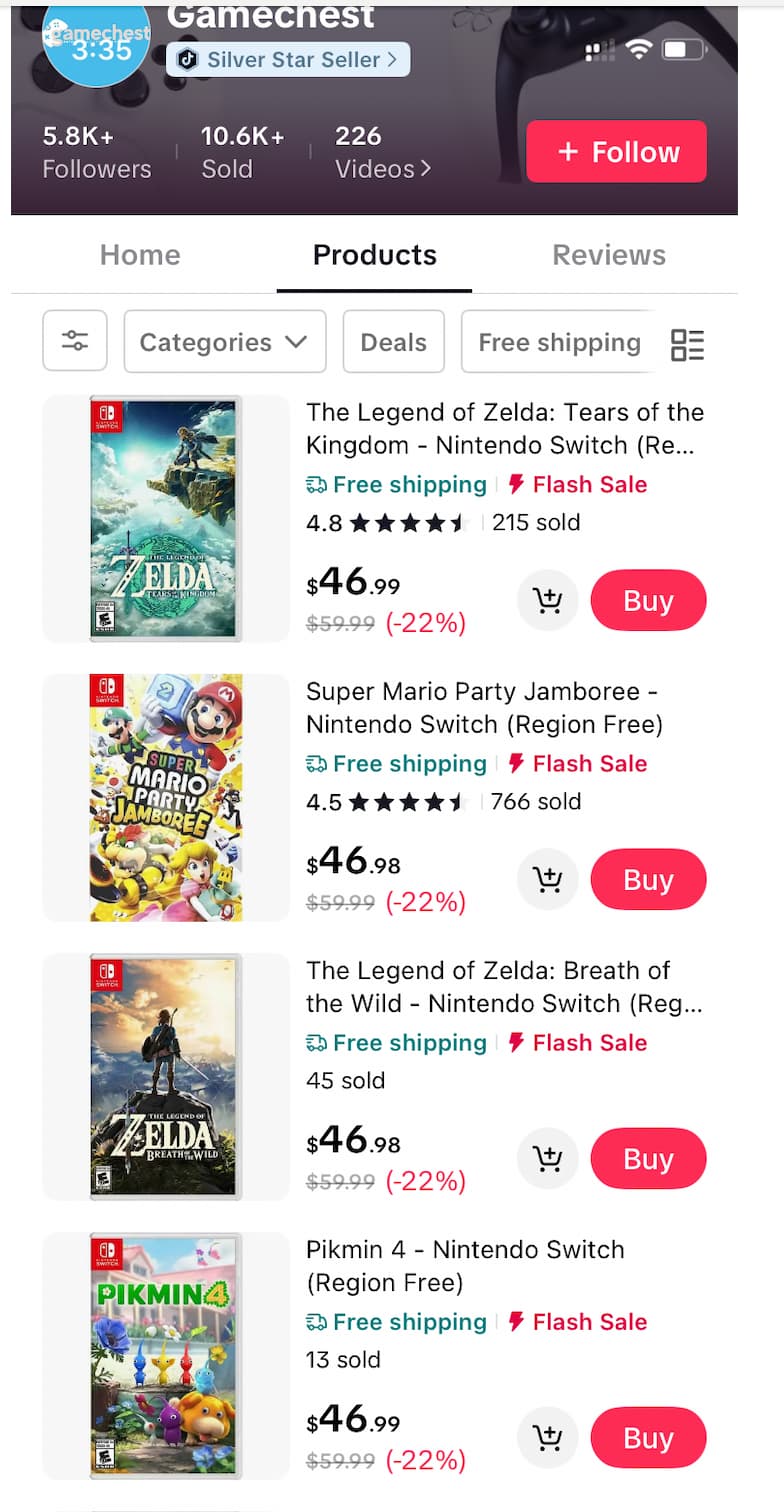784x1512 pixels.
Task: Switch to the Reviews tab
Action: 608,255
